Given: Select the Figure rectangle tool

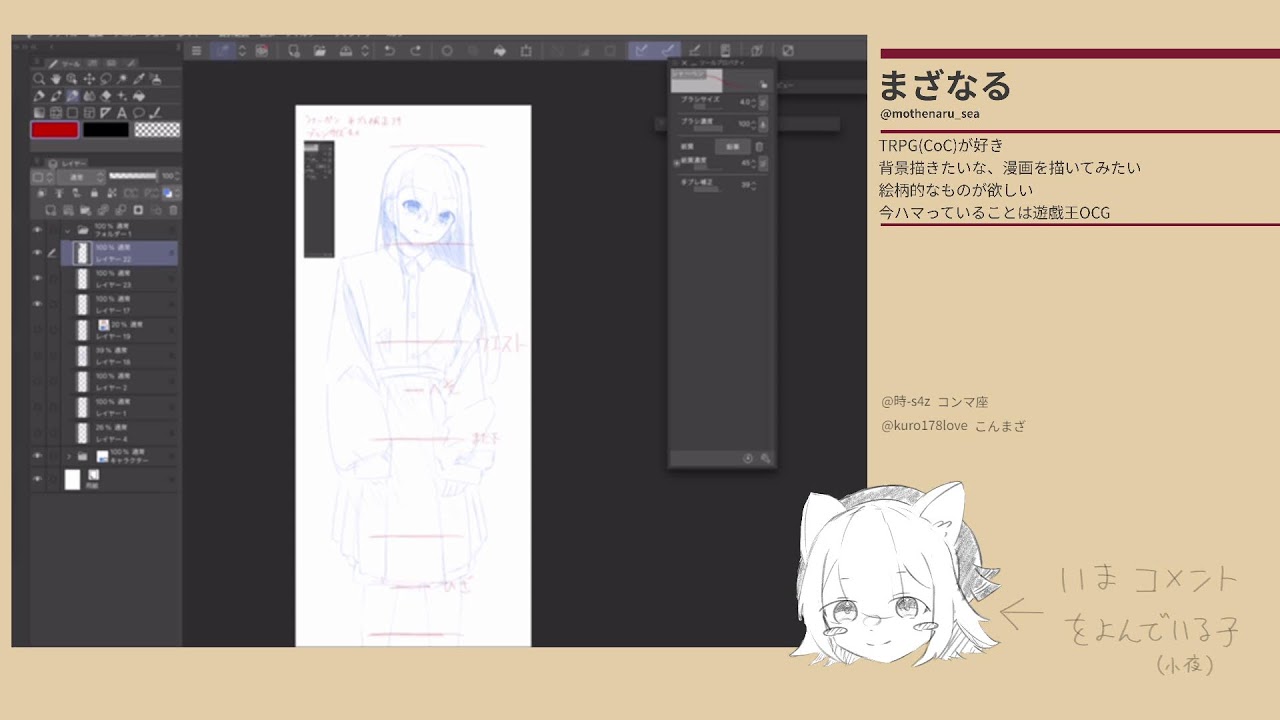Looking at the screenshot, I should click(x=72, y=113).
